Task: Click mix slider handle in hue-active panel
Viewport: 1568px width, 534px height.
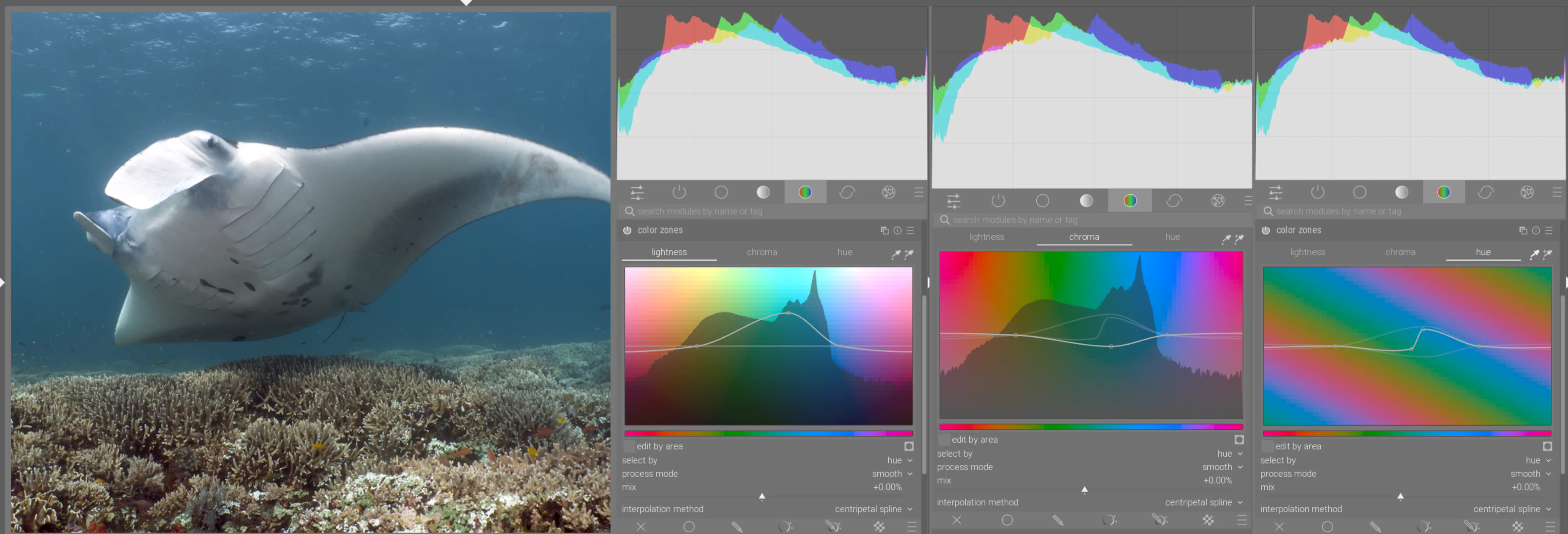Action: pyautogui.click(x=1401, y=497)
